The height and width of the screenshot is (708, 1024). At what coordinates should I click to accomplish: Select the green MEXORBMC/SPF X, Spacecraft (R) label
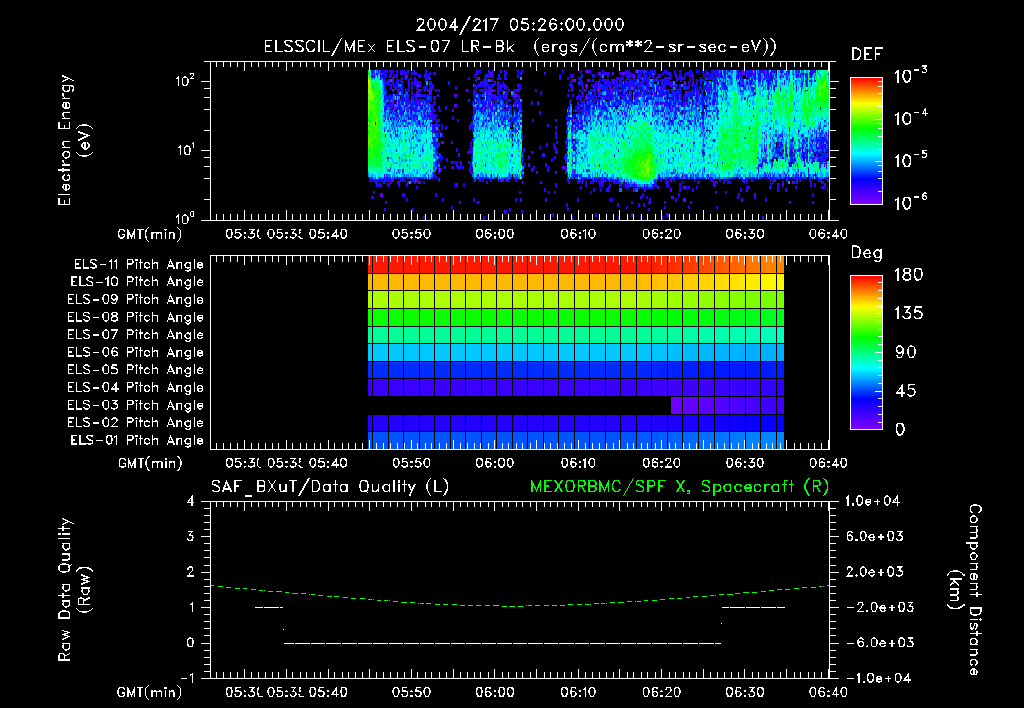coord(679,487)
